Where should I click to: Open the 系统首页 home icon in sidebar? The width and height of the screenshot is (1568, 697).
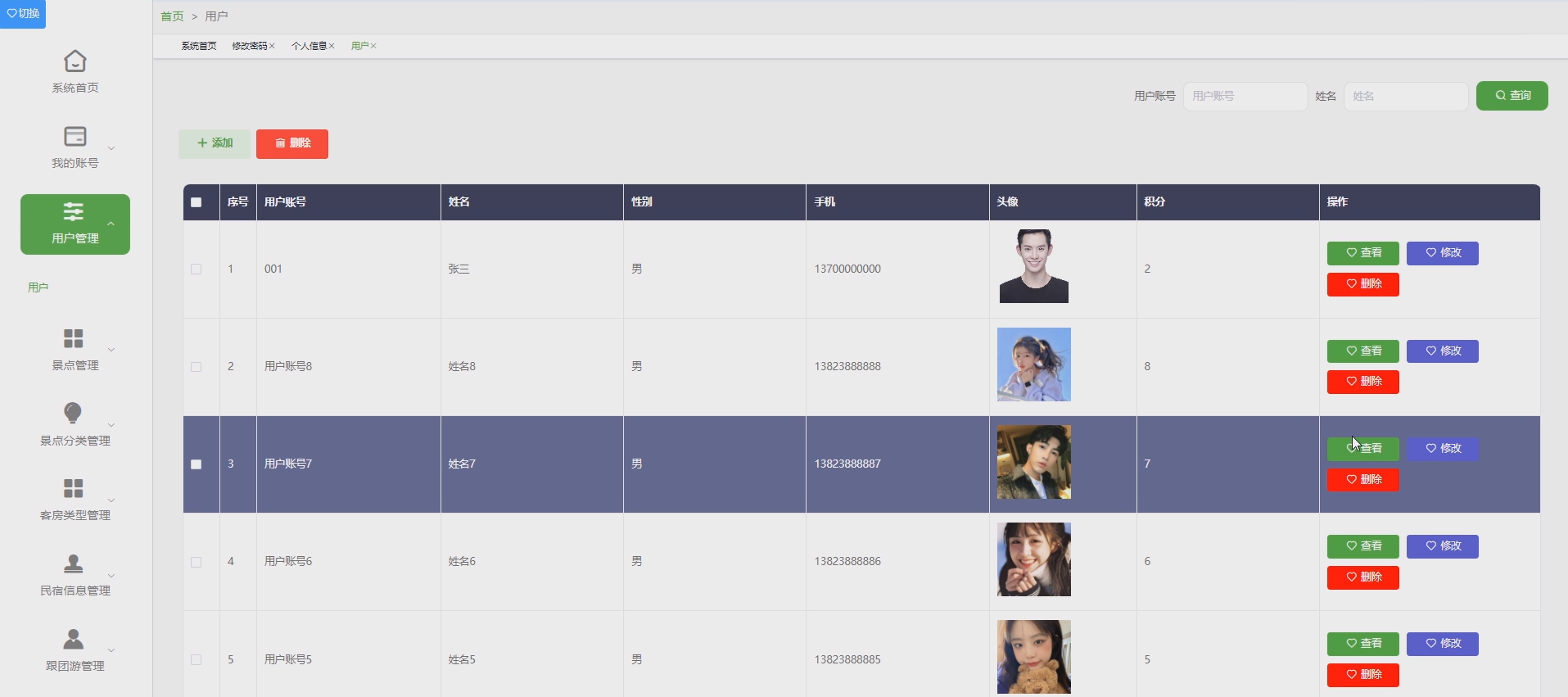pyautogui.click(x=75, y=61)
